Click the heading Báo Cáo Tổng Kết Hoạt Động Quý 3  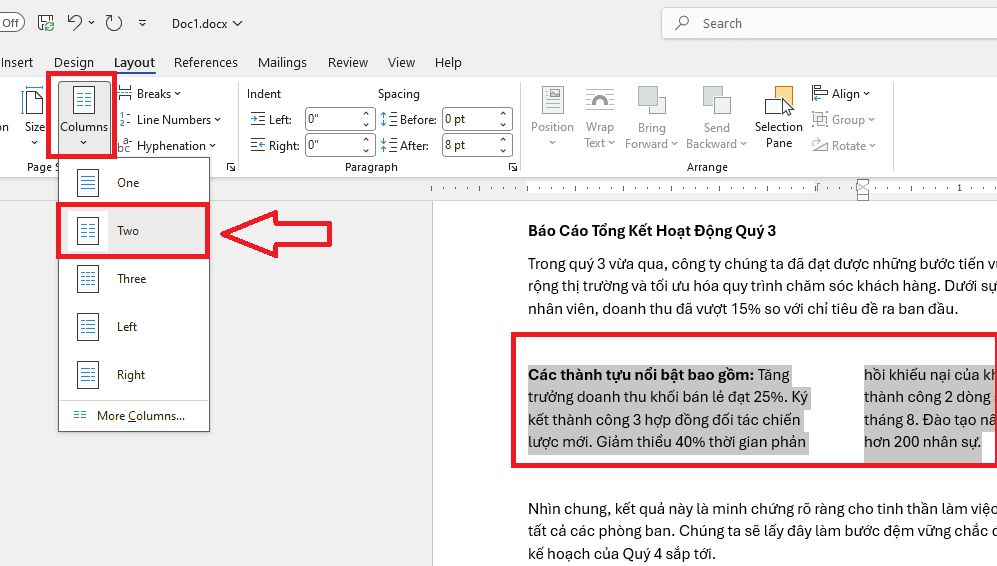click(652, 231)
